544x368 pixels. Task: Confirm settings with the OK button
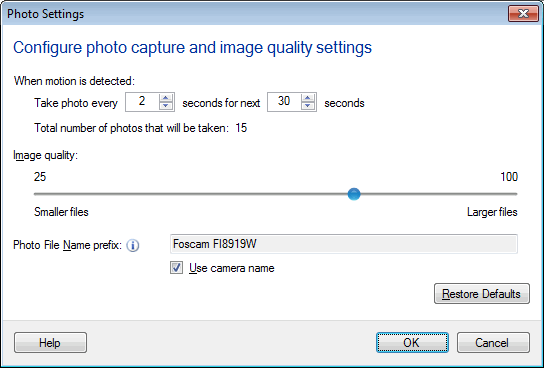(412, 343)
